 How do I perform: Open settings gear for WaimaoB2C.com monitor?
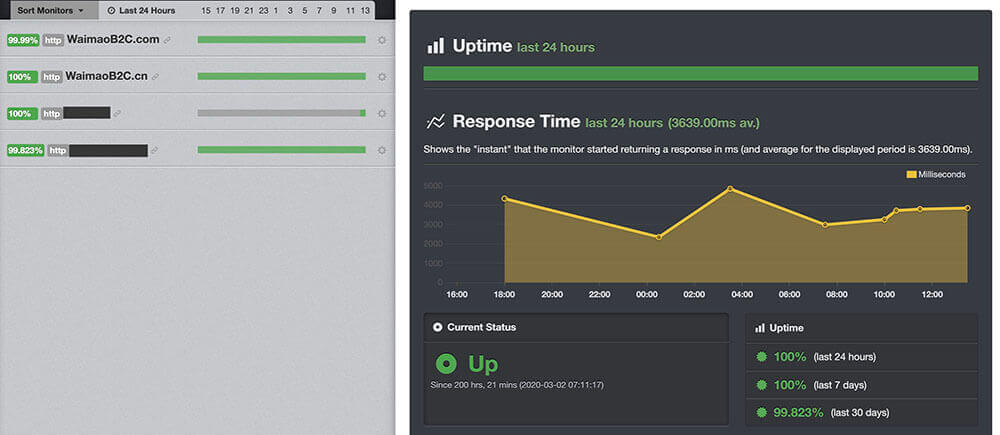[x=381, y=40]
